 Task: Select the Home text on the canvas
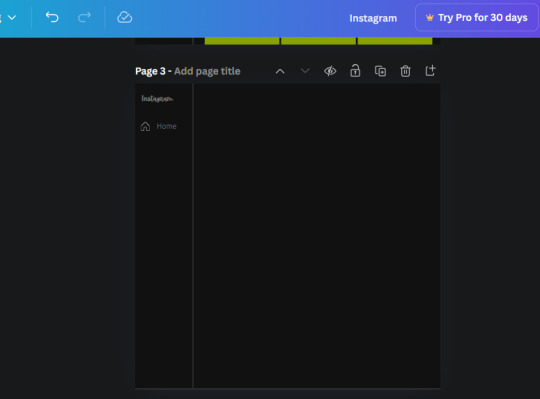(x=166, y=126)
